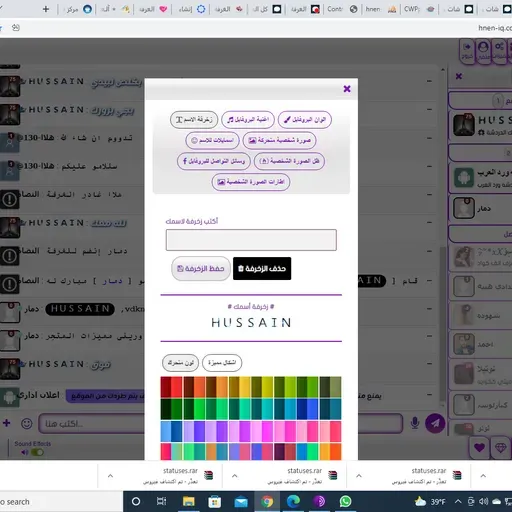The width and height of the screenshot is (512, 512).
Task: Select the زخرفة الاسم tab button
Action: click(x=194, y=120)
